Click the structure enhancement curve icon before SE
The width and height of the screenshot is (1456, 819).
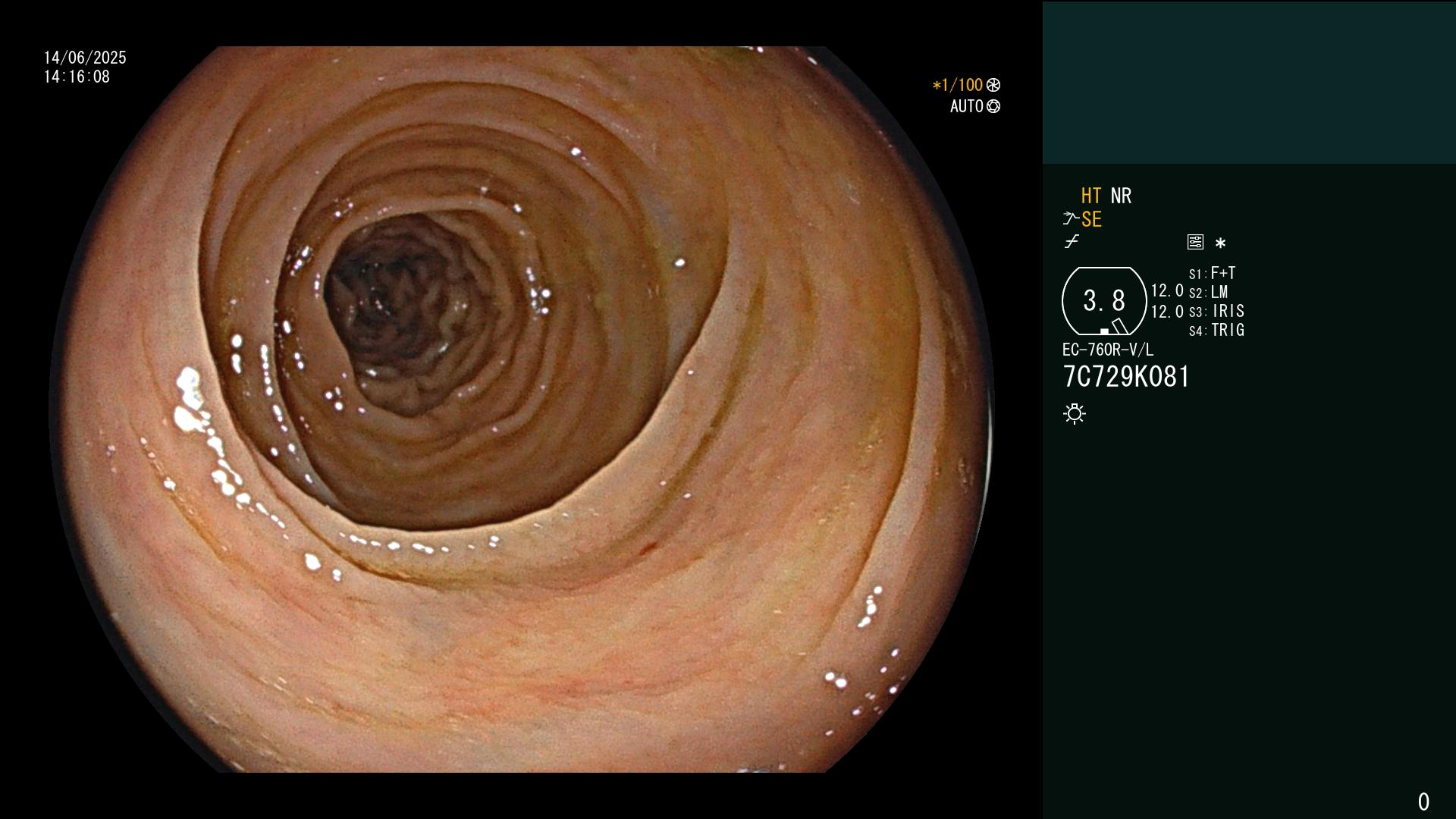[x=1071, y=218]
